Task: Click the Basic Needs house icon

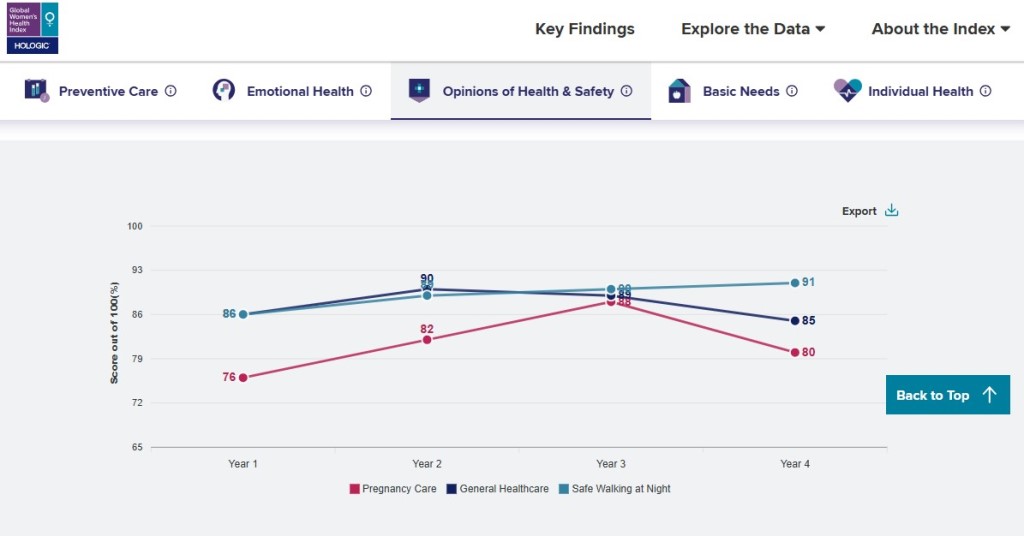Action: click(680, 91)
